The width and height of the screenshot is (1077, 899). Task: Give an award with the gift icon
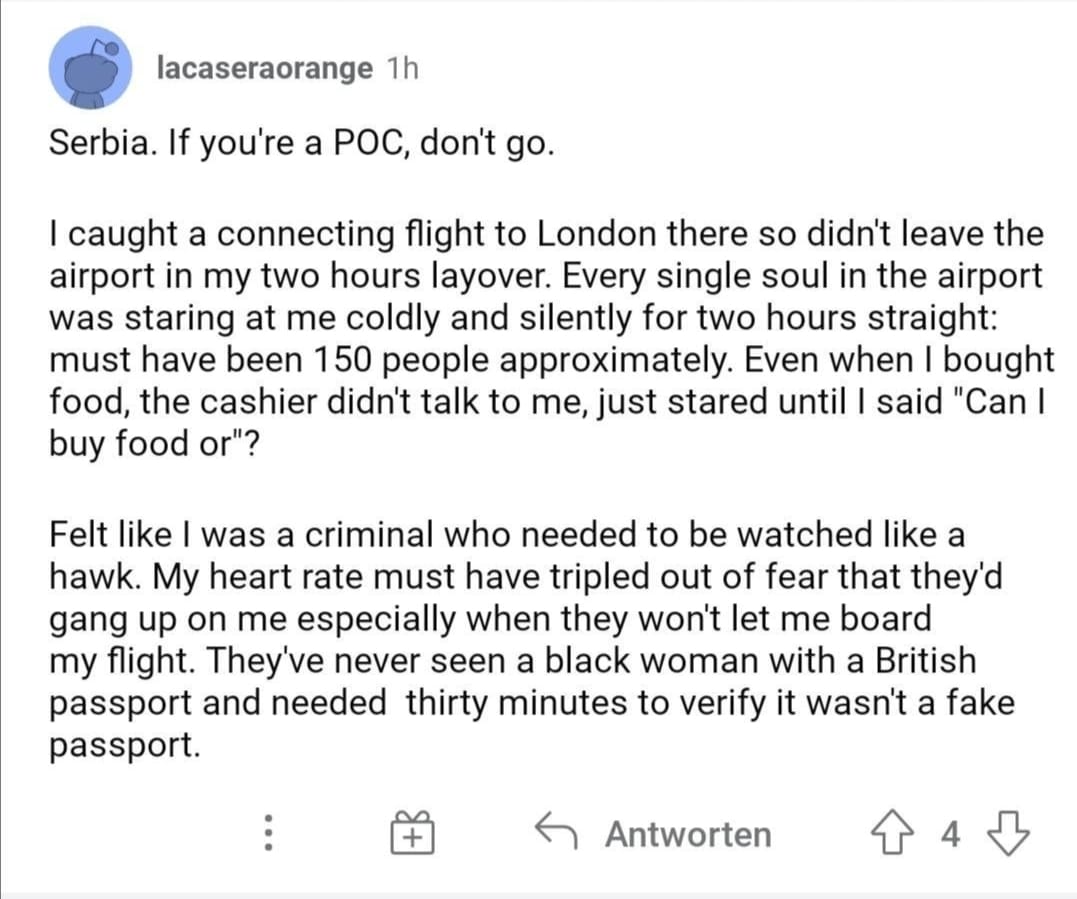tap(412, 832)
